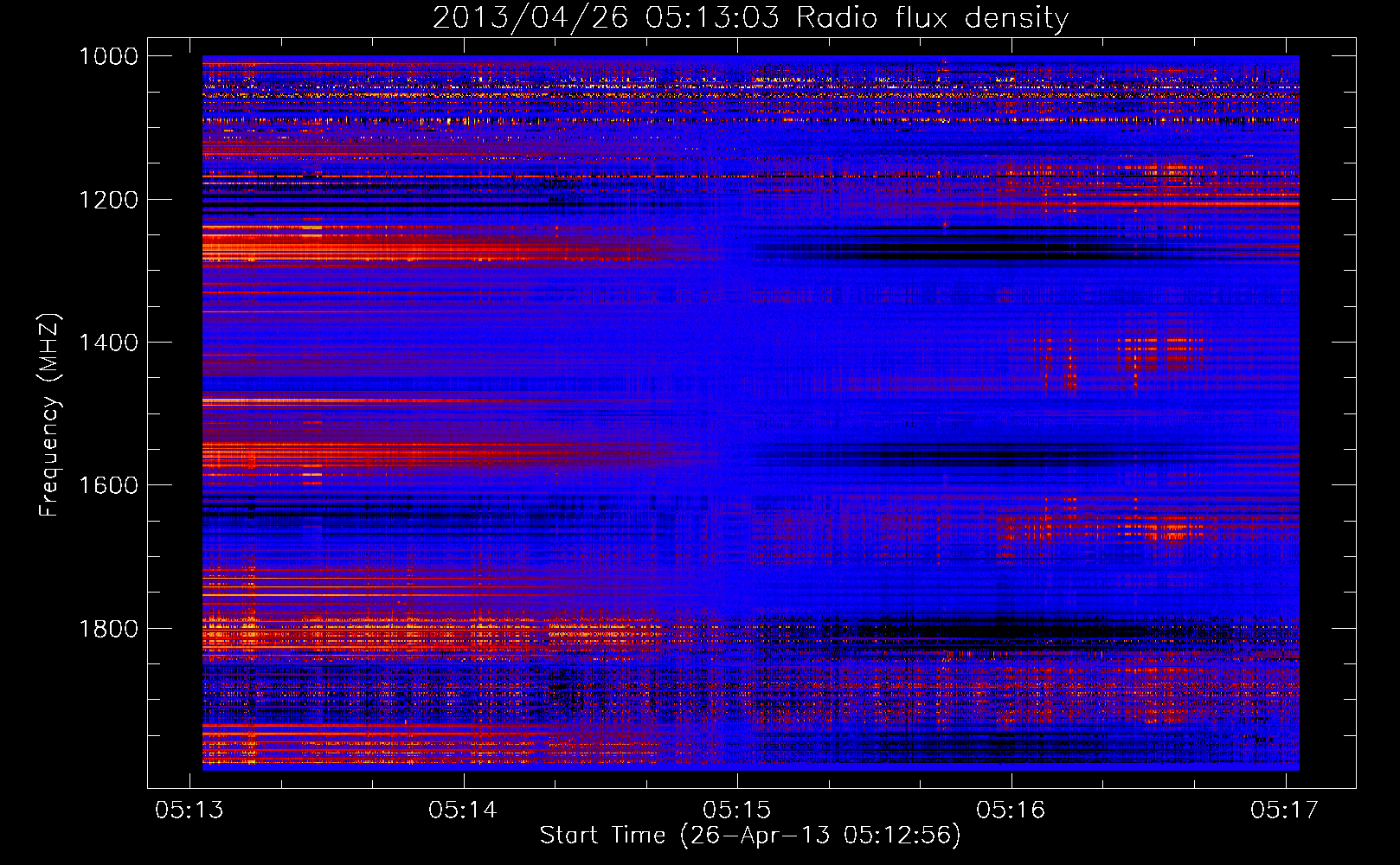Select the 1000 frequency tick label
This screenshot has width=1400, height=865.
point(108,56)
